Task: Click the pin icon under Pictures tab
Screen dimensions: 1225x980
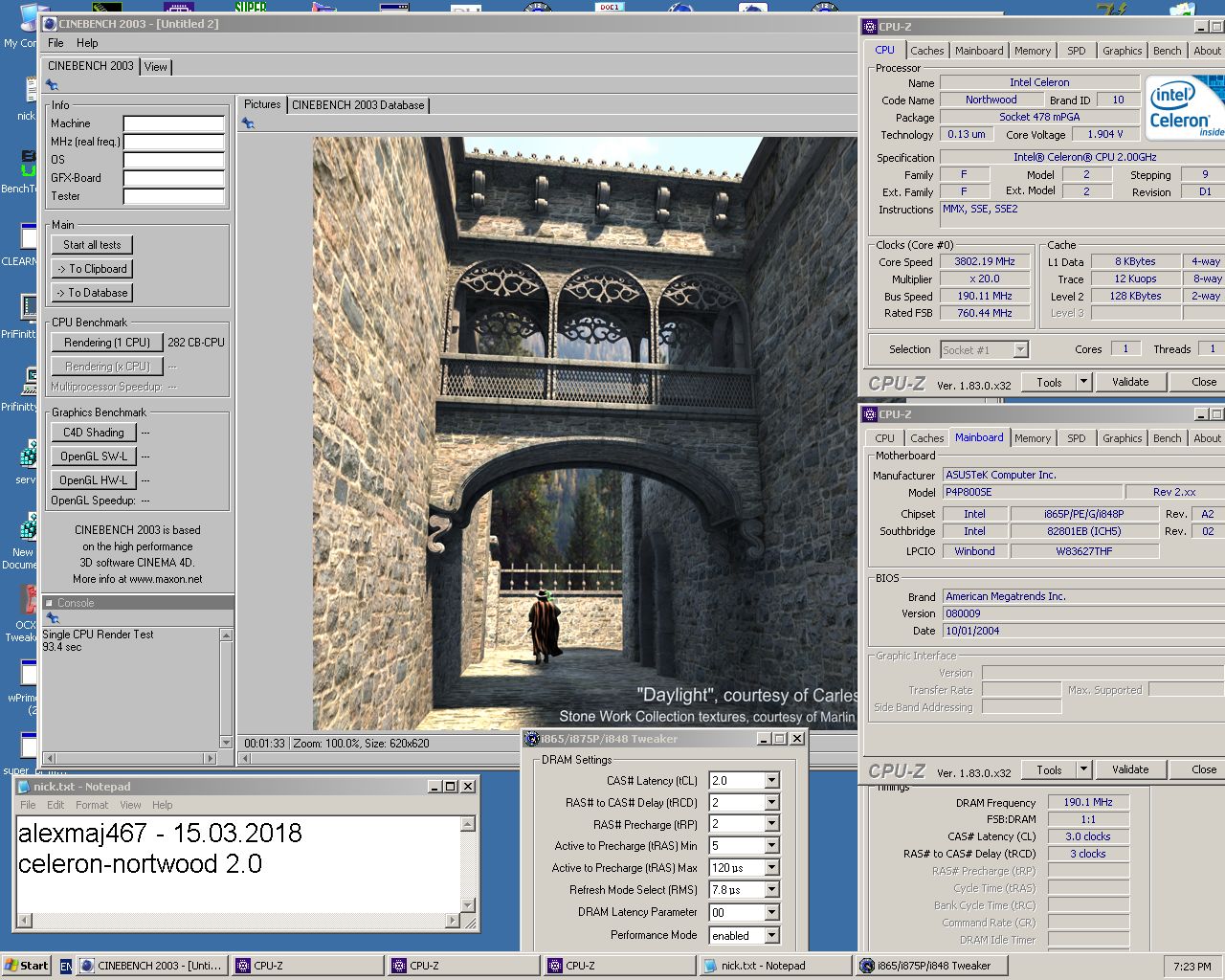Action: point(248,123)
